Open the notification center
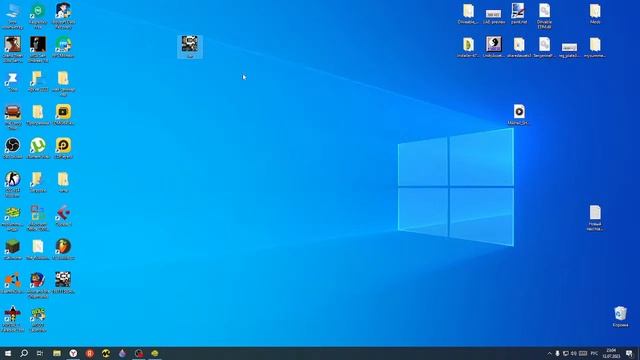640x360 pixels. click(x=629, y=353)
